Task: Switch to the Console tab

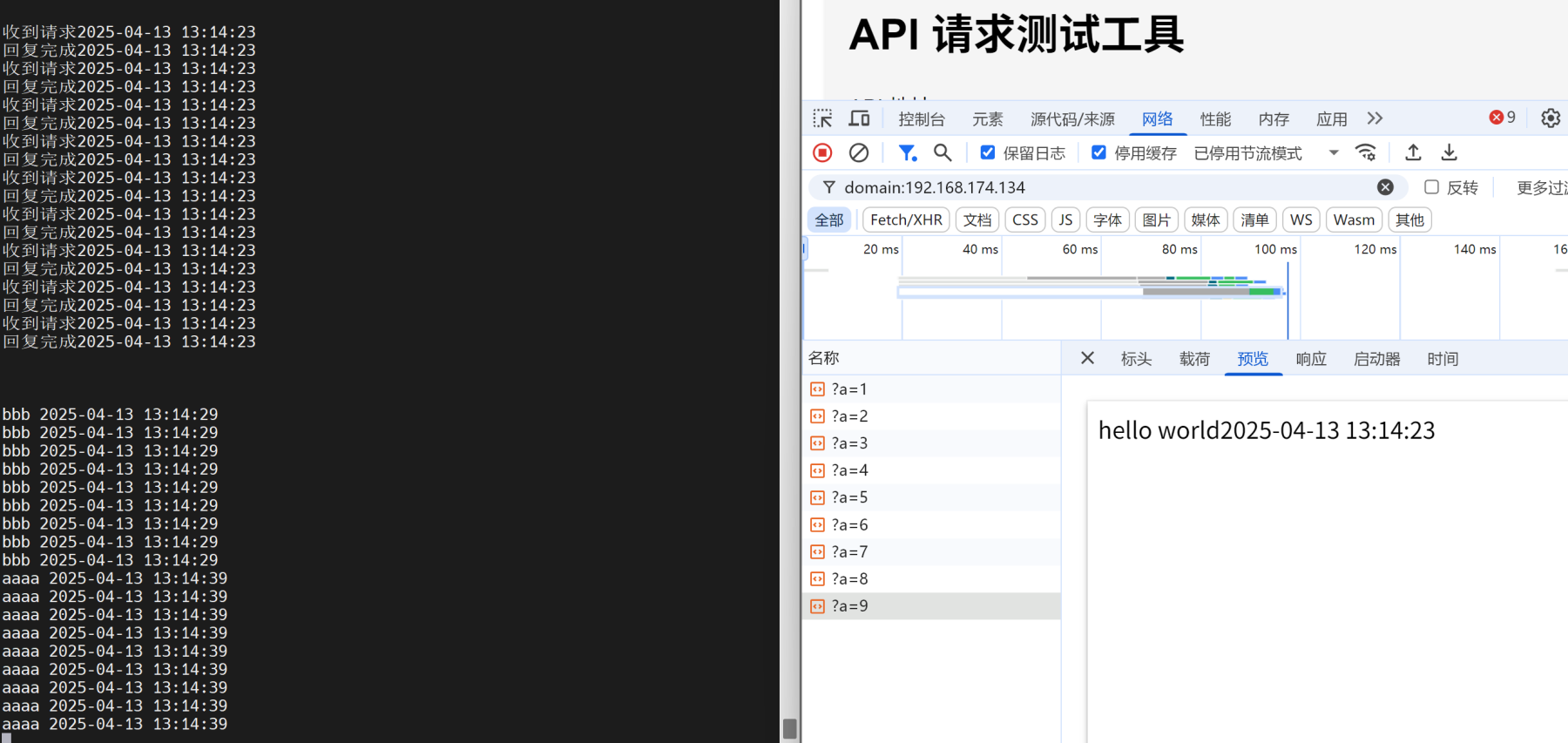Action: [922, 119]
